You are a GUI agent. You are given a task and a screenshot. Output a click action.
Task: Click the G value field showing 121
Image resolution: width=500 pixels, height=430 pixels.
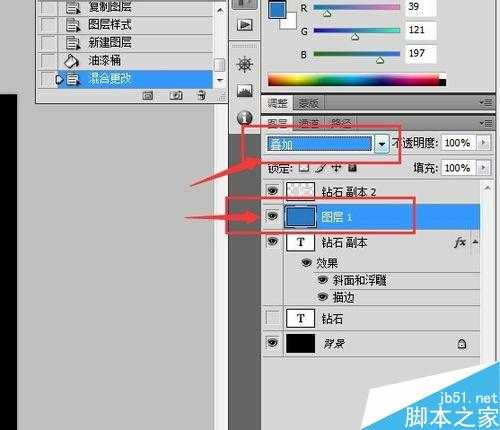pyautogui.click(x=421, y=30)
